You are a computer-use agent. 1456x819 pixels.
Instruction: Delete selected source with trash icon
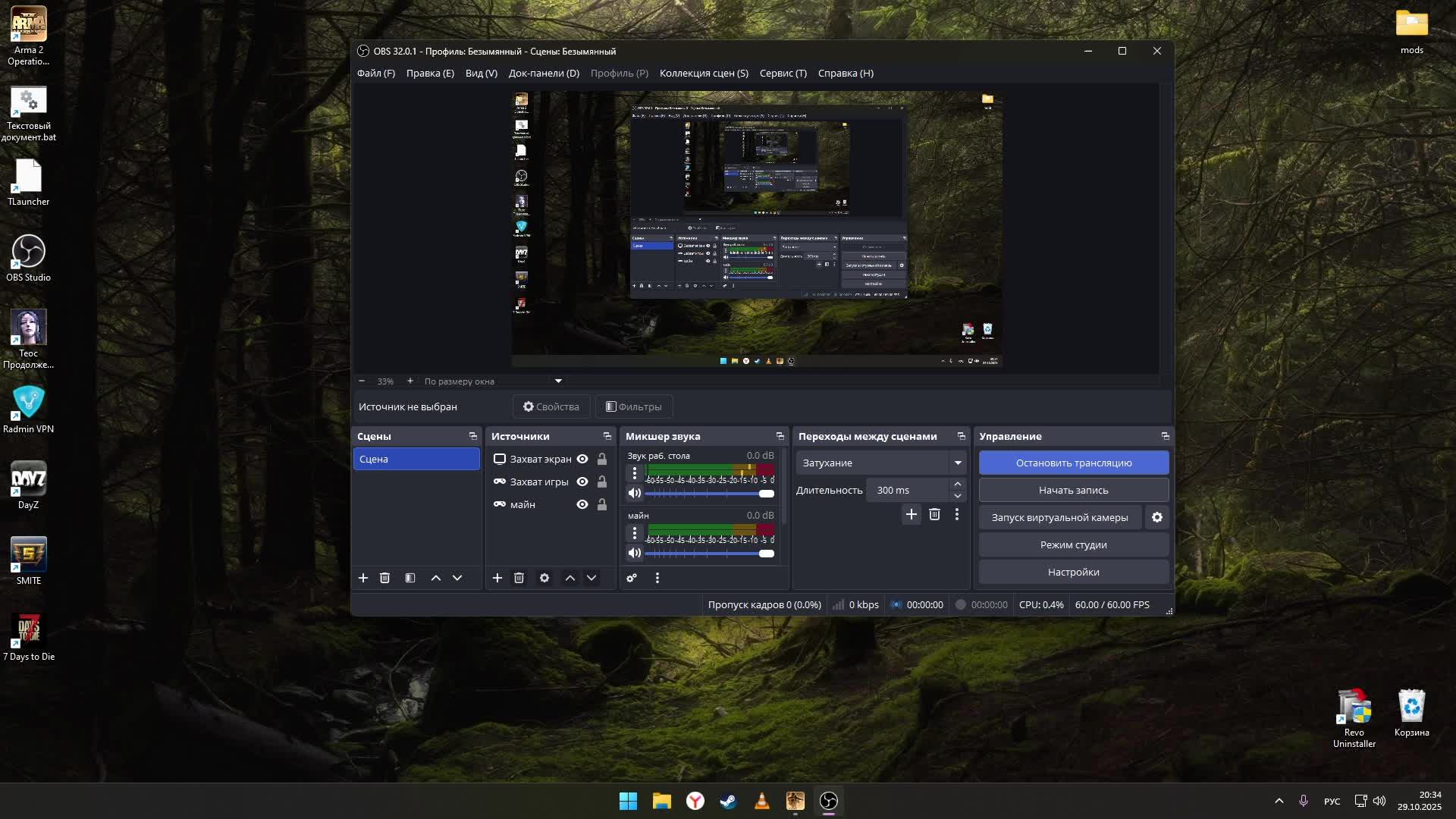point(519,578)
